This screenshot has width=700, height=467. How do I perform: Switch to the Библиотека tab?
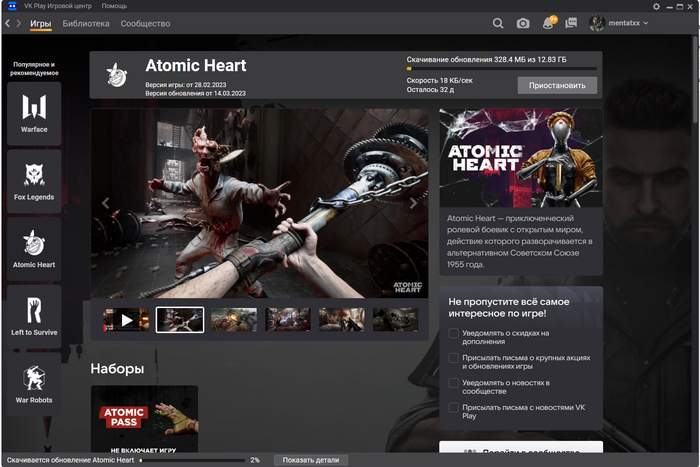coord(86,24)
